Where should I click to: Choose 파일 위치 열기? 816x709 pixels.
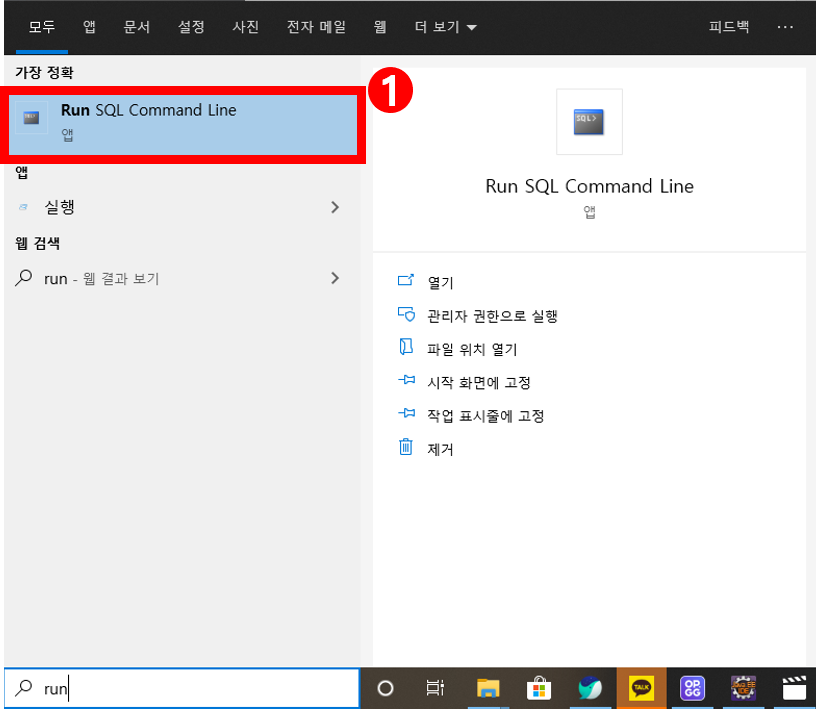pos(472,349)
